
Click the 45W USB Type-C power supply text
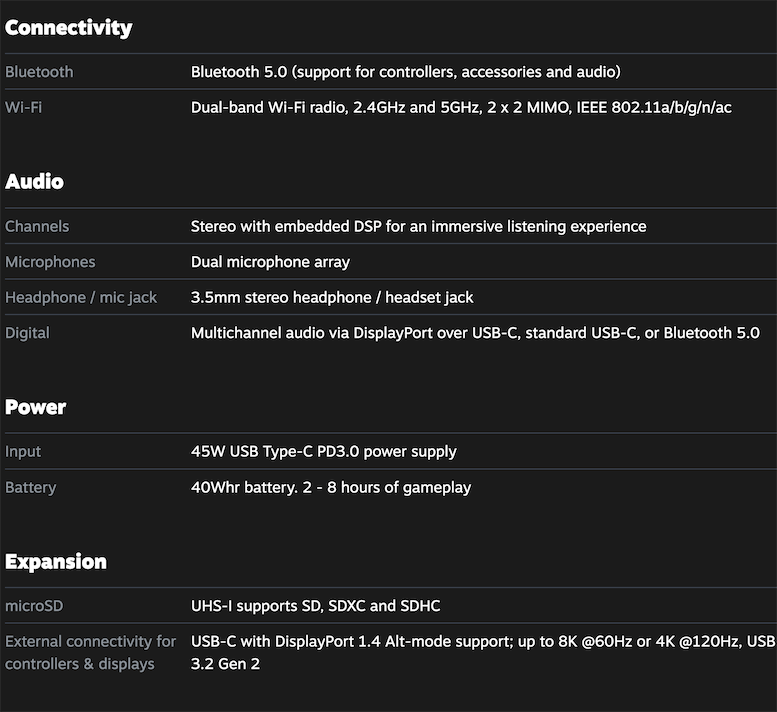(x=323, y=452)
